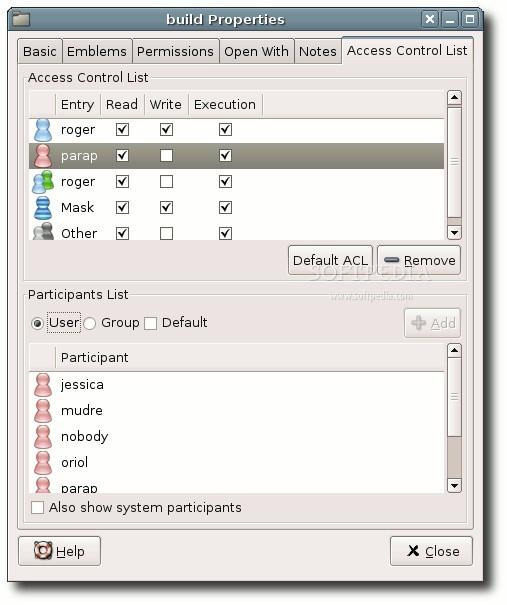The height and width of the screenshot is (605, 507).
Task: Toggle Read checkbox in Other row
Action: [x=122, y=233]
